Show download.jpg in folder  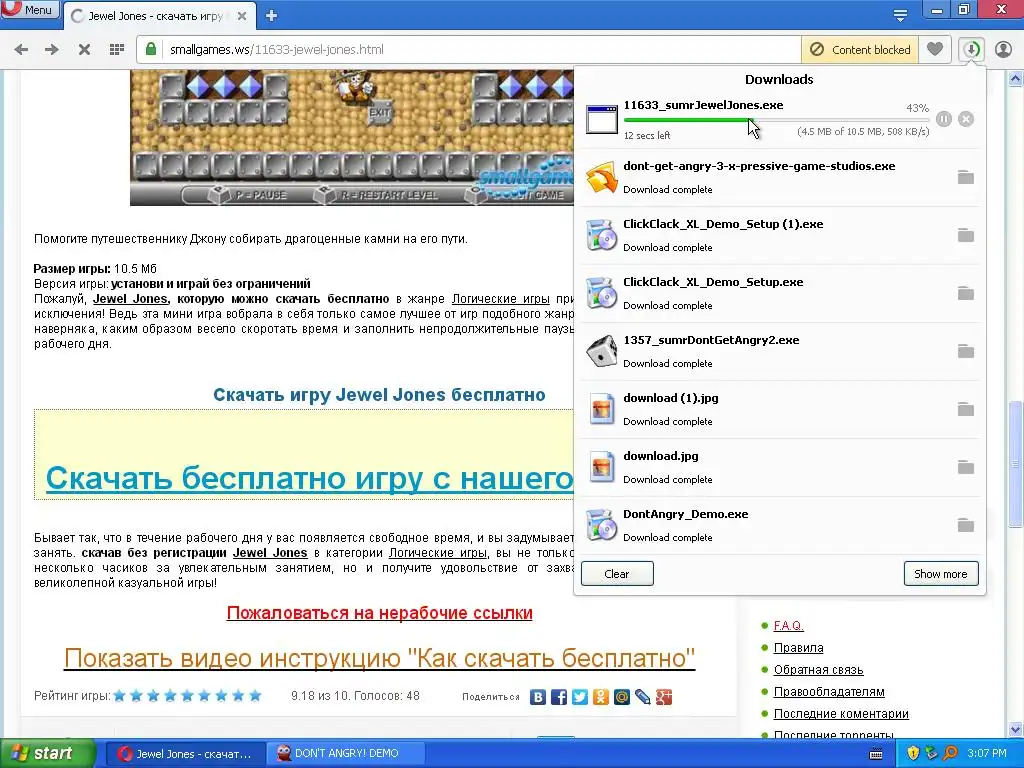point(965,468)
